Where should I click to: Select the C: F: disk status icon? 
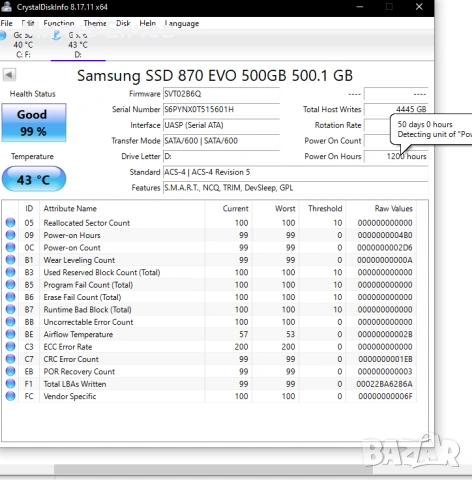point(3,35)
